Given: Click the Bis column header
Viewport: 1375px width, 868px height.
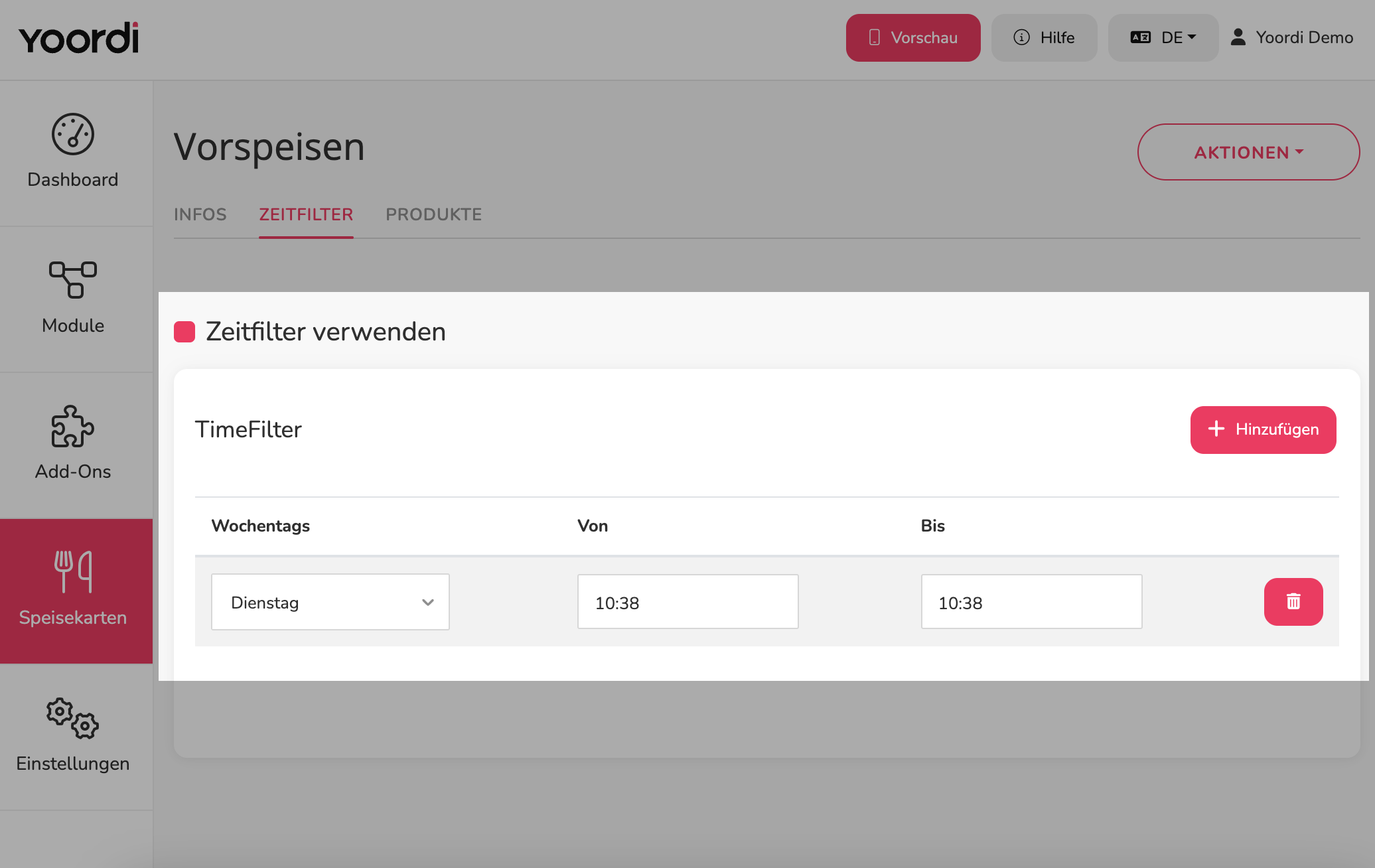Looking at the screenshot, I should click(933, 526).
